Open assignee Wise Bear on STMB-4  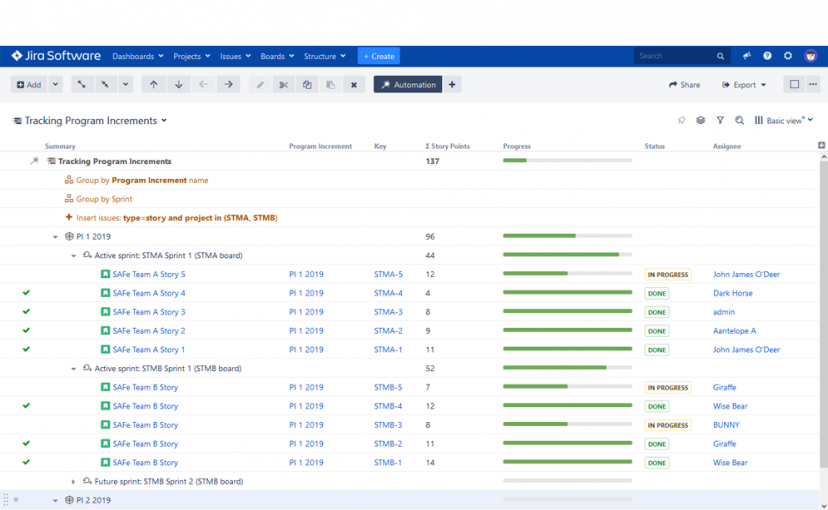click(x=730, y=406)
